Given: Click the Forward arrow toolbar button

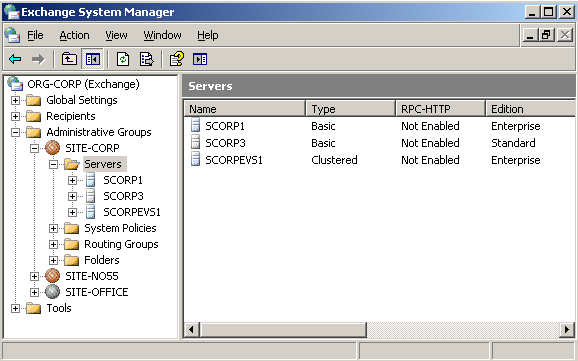Looking at the screenshot, I should pyautogui.click(x=38, y=59).
